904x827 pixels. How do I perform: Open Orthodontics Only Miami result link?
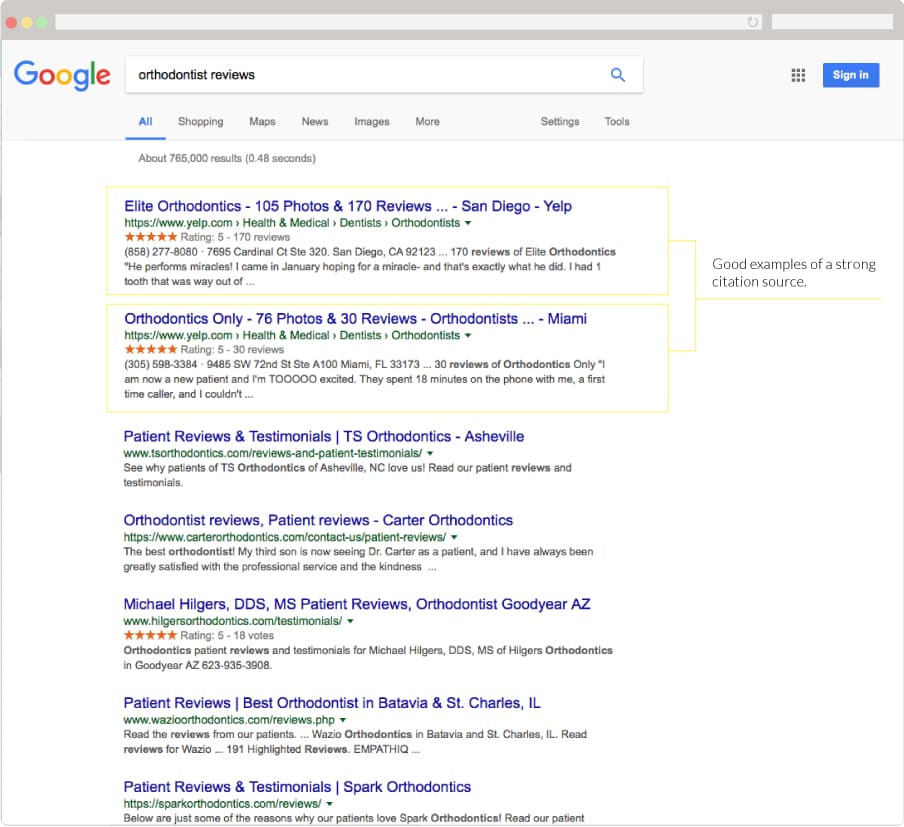[355, 318]
